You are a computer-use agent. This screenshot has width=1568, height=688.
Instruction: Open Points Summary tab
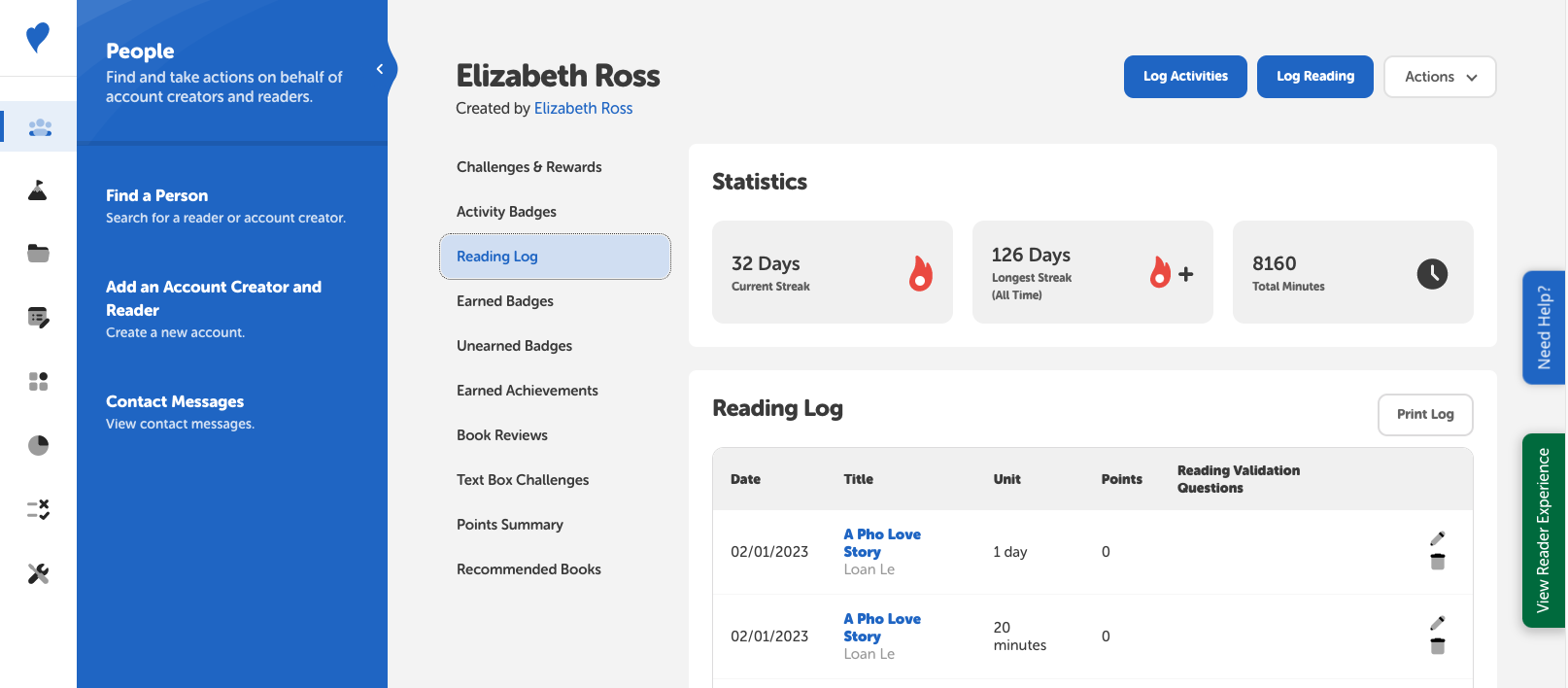click(510, 525)
